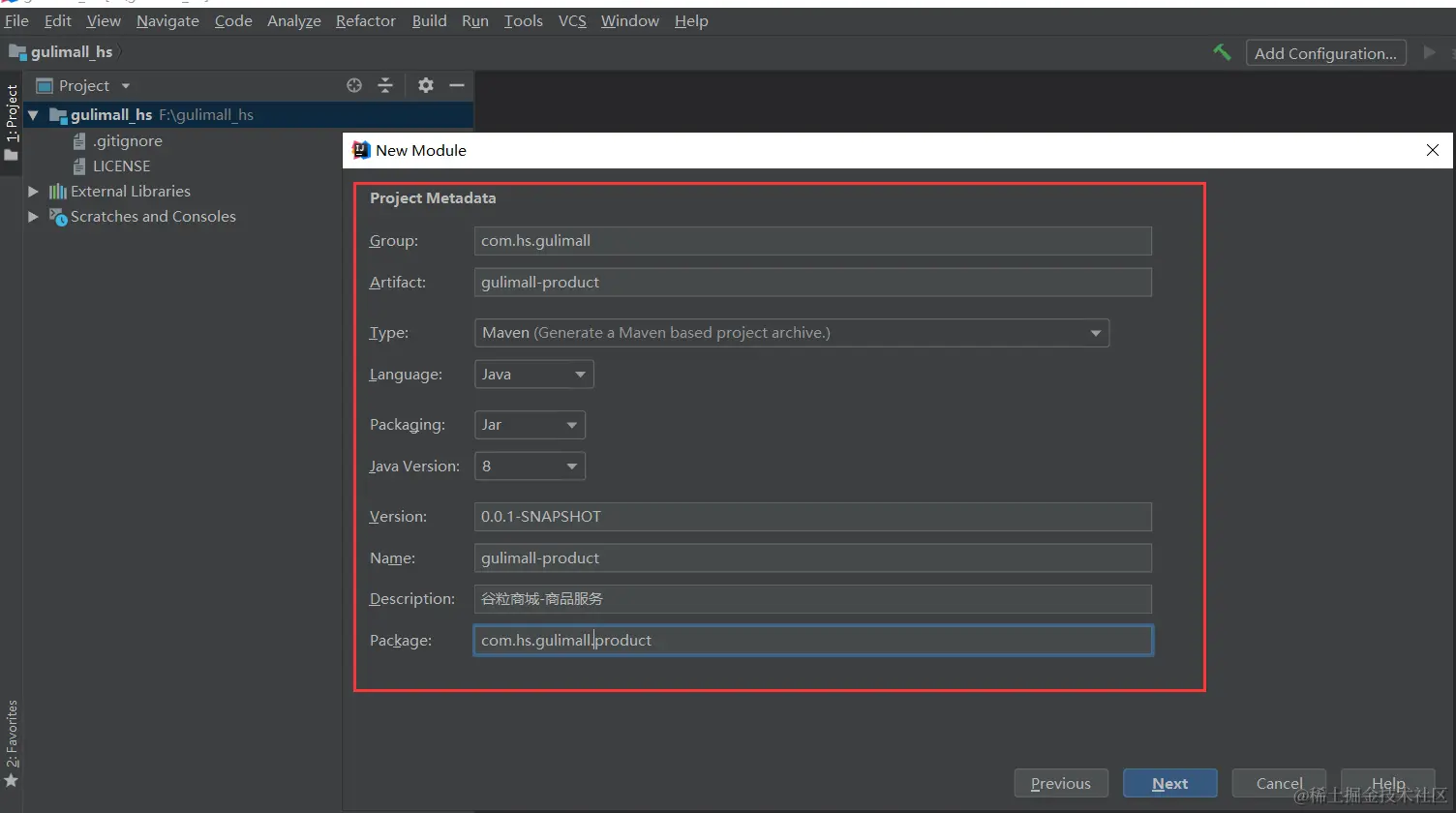Click the LICENSE file icon

(x=79, y=166)
